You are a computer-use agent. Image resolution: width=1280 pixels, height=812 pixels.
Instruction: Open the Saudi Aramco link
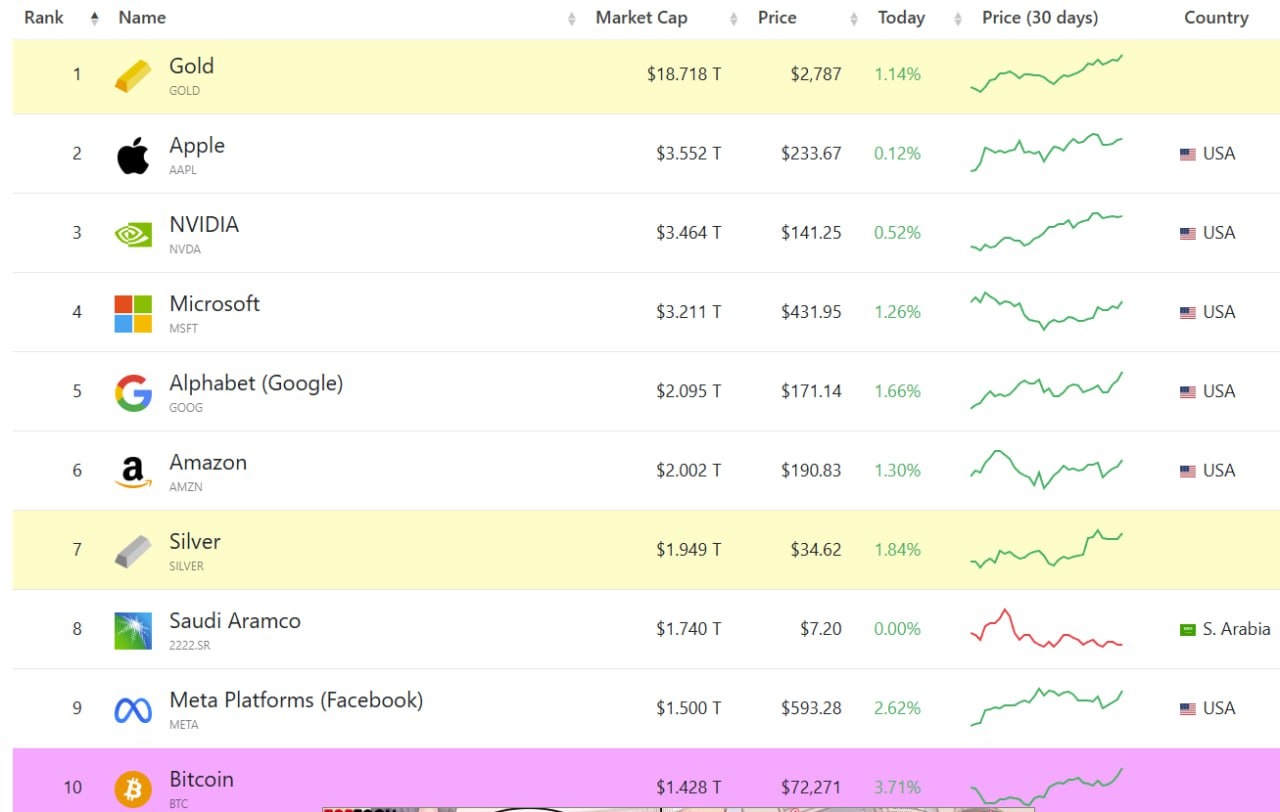click(x=235, y=620)
